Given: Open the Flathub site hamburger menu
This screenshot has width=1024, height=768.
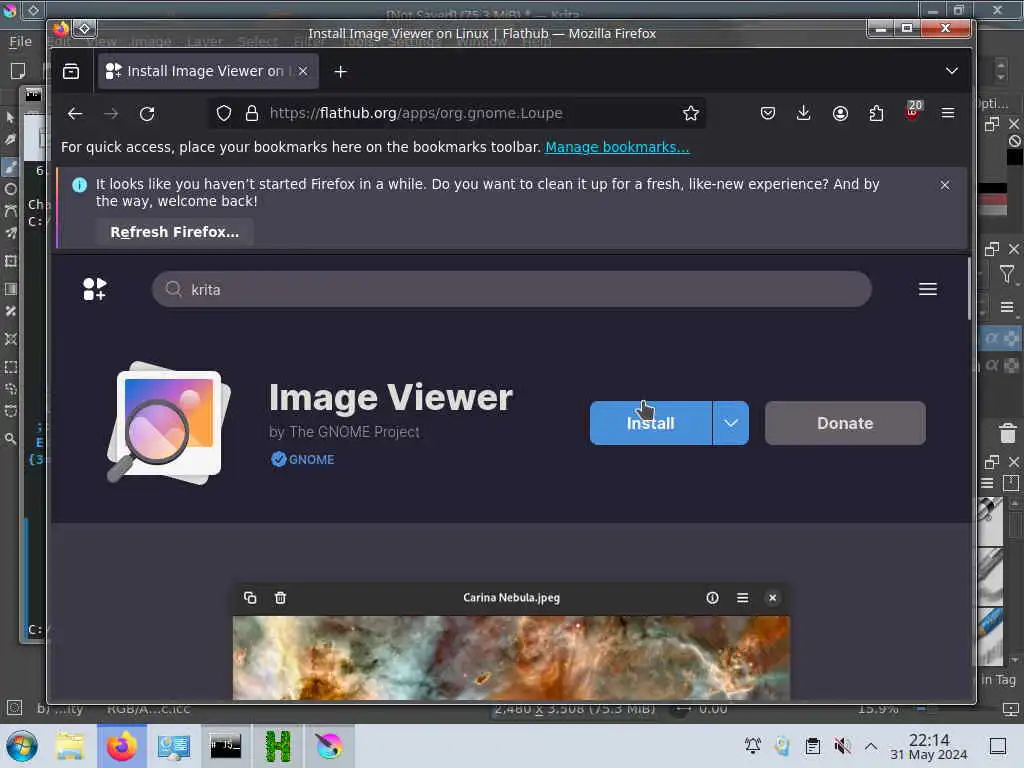Looking at the screenshot, I should (927, 289).
